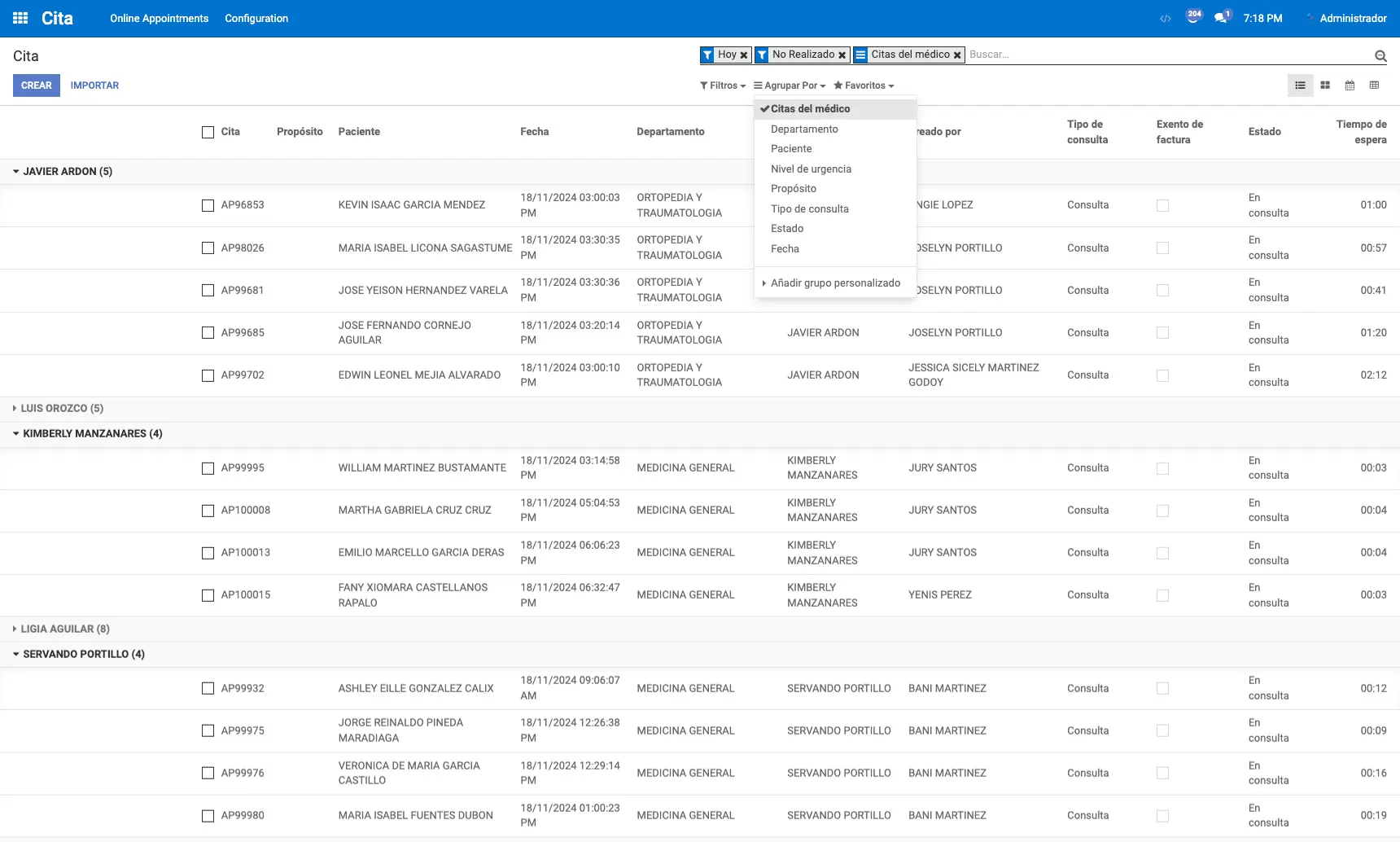Remove the 'Hoy' filter tag

(x=744, y=55)
